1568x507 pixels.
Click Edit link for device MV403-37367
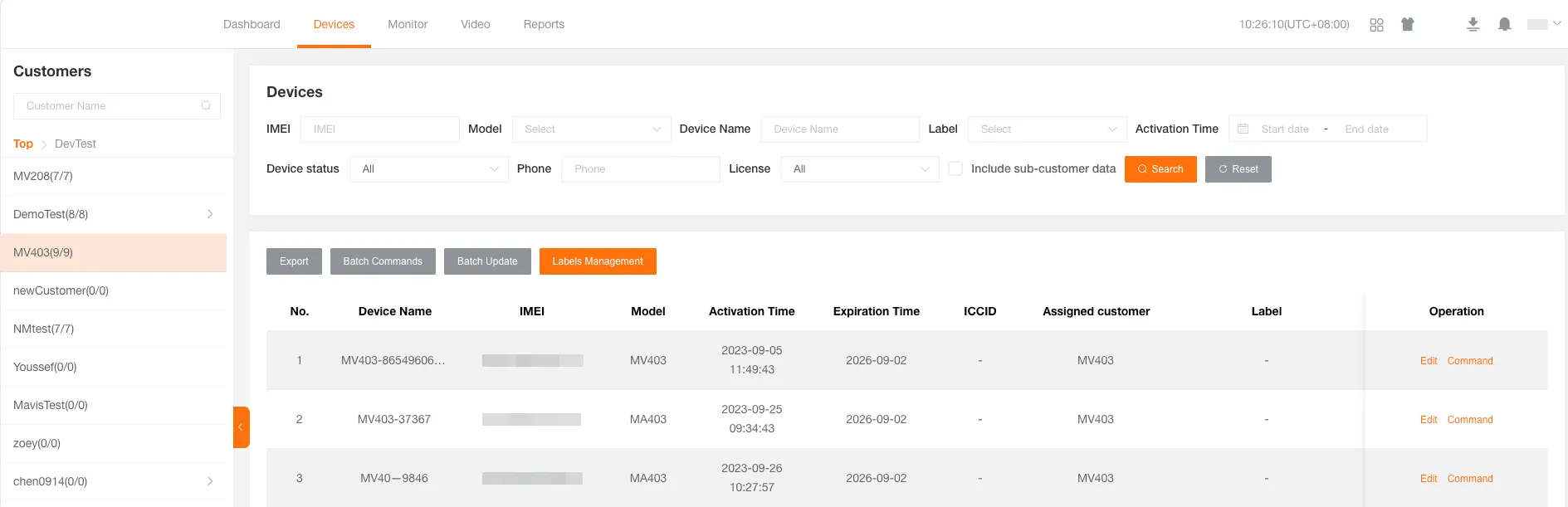(1428, 420)
